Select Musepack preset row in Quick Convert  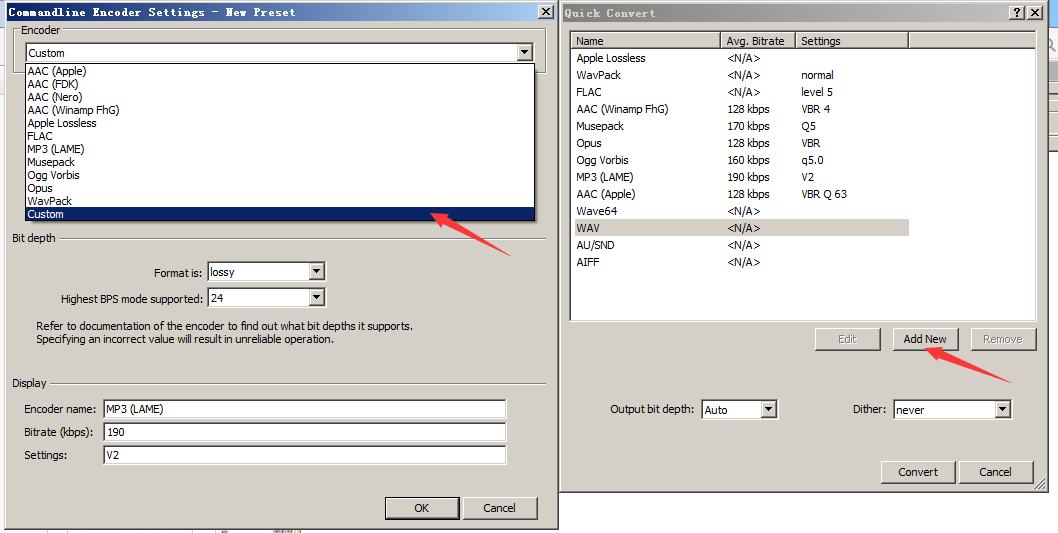[x=742, y=126]
